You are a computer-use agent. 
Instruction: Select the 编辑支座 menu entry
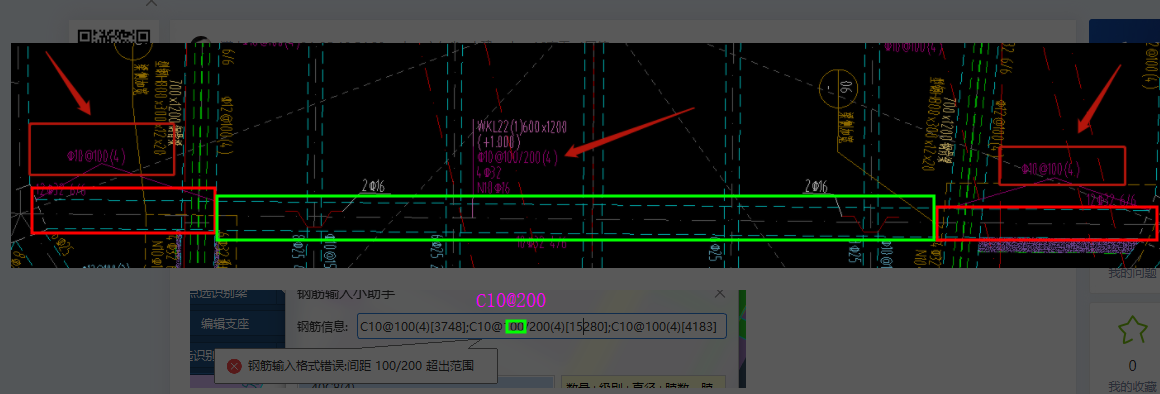point(225,324)
